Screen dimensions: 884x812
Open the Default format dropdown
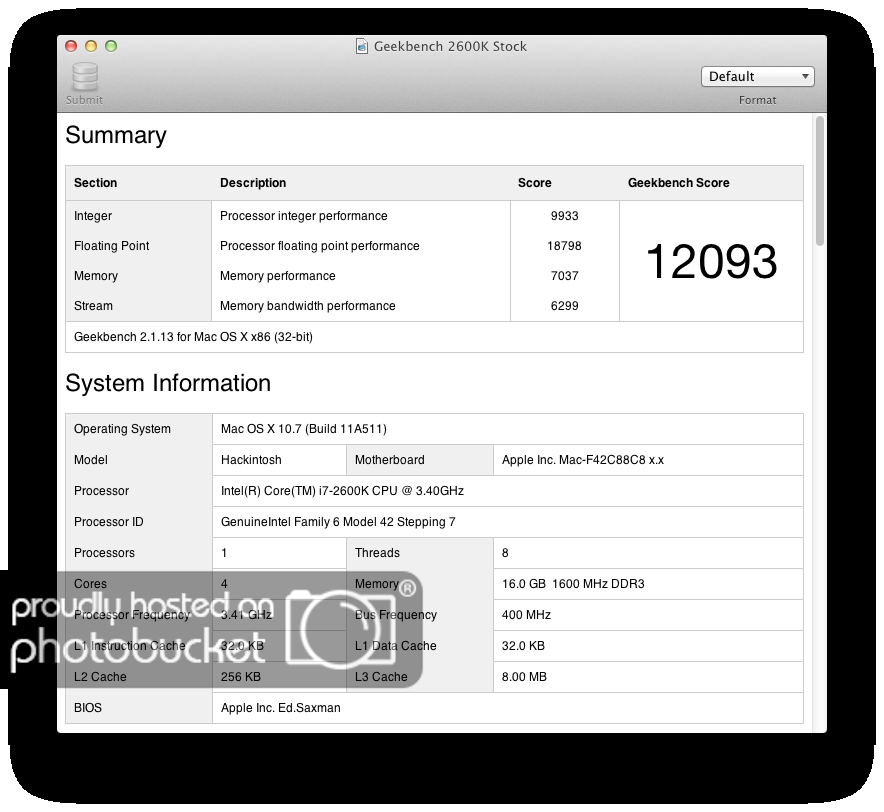[757, 76]
